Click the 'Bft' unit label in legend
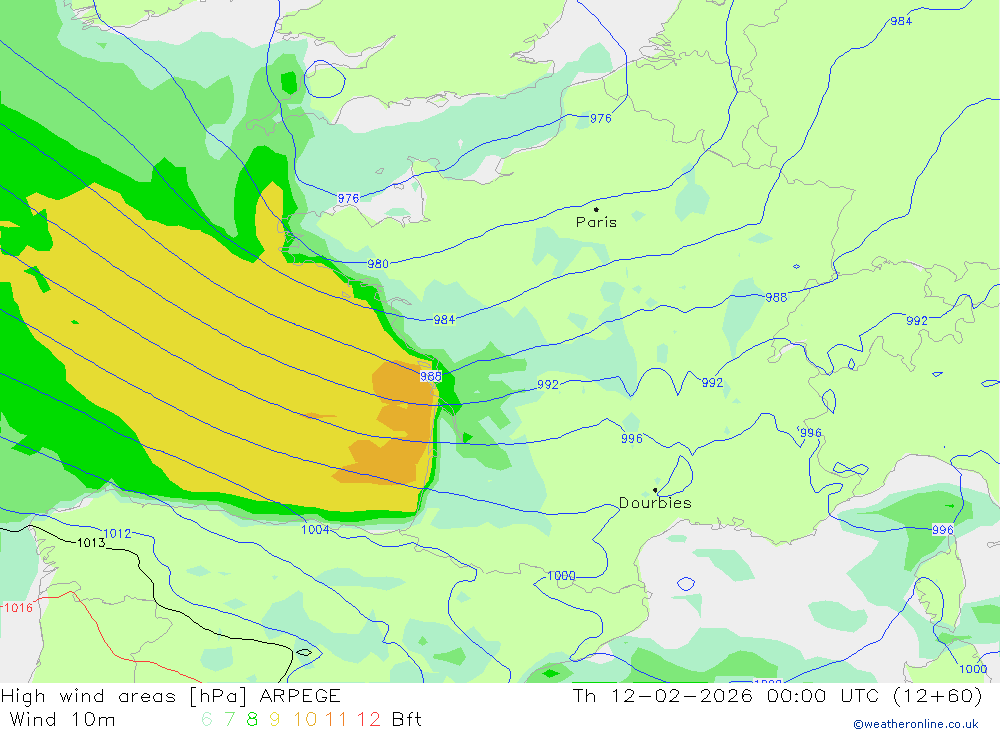Image resolution: width=1000 pixels, height=733 pixels. click(406, 720)
